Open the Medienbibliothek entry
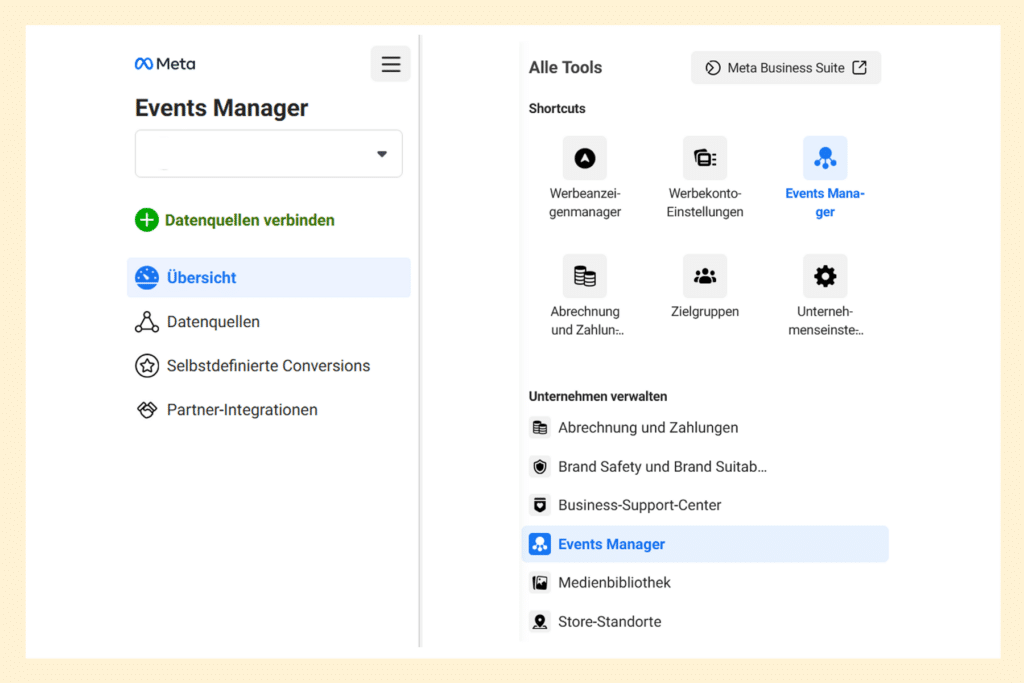This screenshot has width=1024, height=683. 613,582
